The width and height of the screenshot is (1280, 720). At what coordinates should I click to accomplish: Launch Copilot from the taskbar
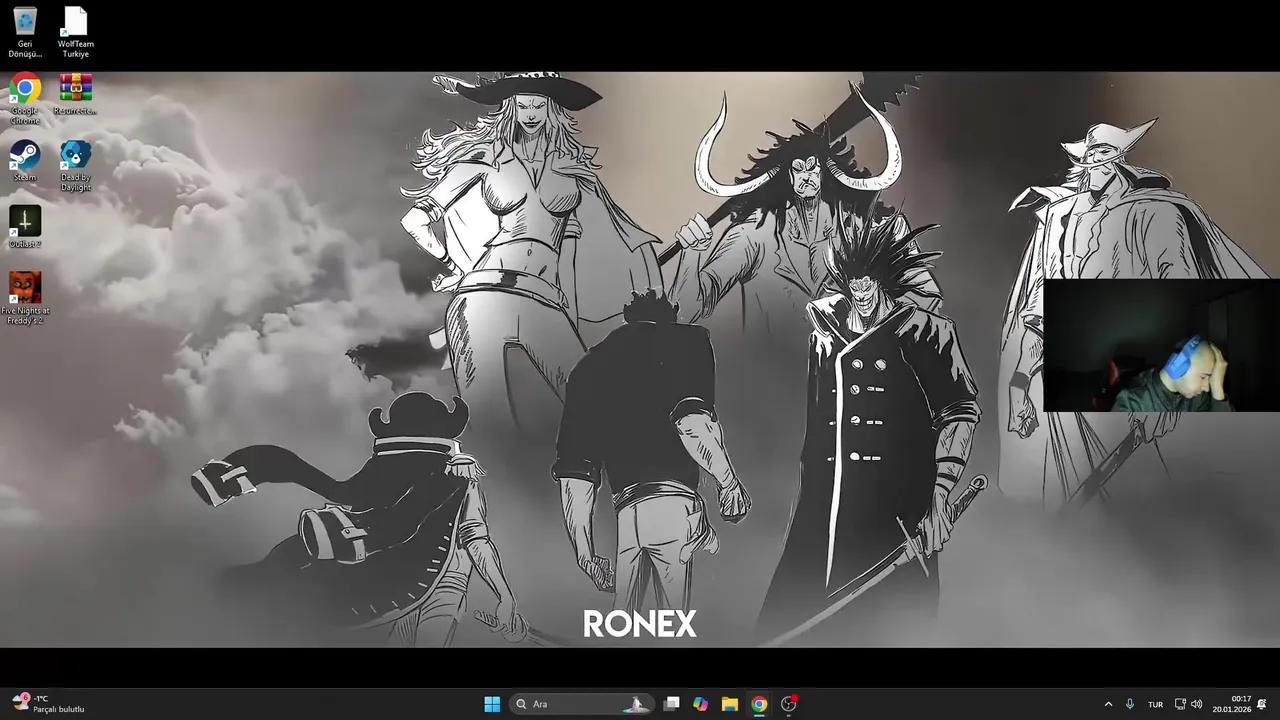pyautogui.click(x=701, y=704)
